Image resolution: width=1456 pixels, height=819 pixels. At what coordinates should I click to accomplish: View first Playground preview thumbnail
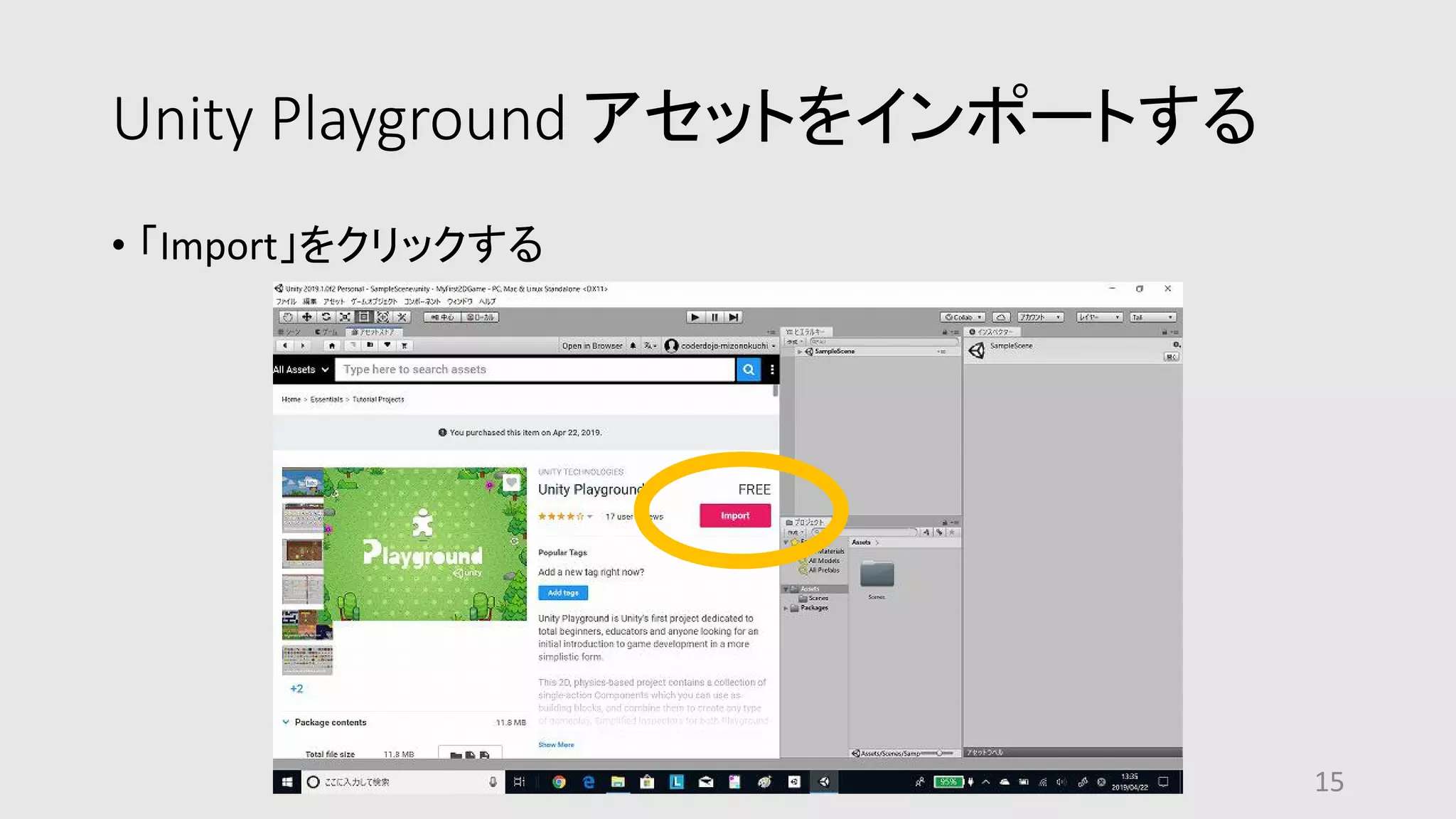point(303,483)
